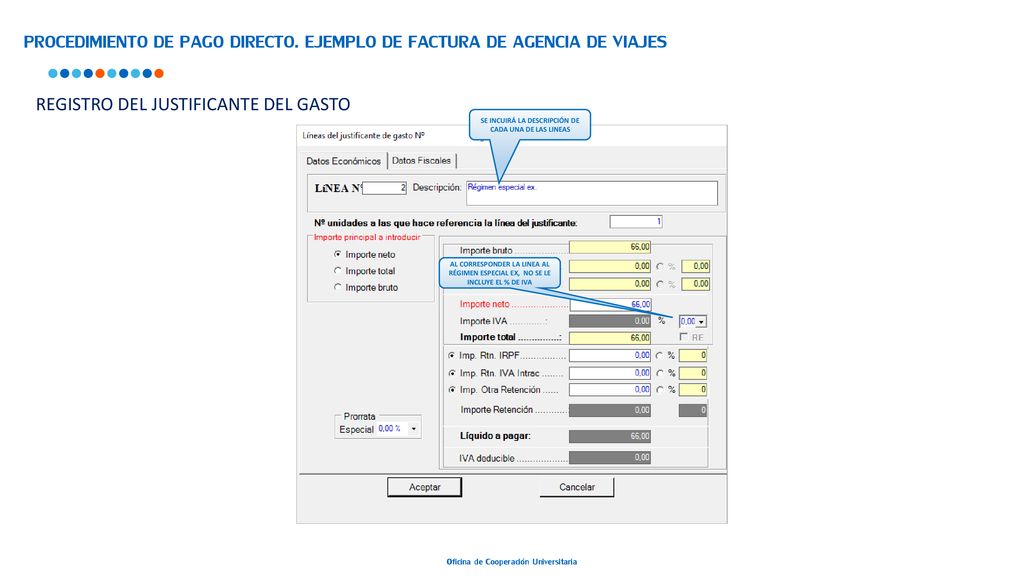This screenshot has height=576, width=1024.
Task: Select the second discount % radio button
Action: (660, 284)
